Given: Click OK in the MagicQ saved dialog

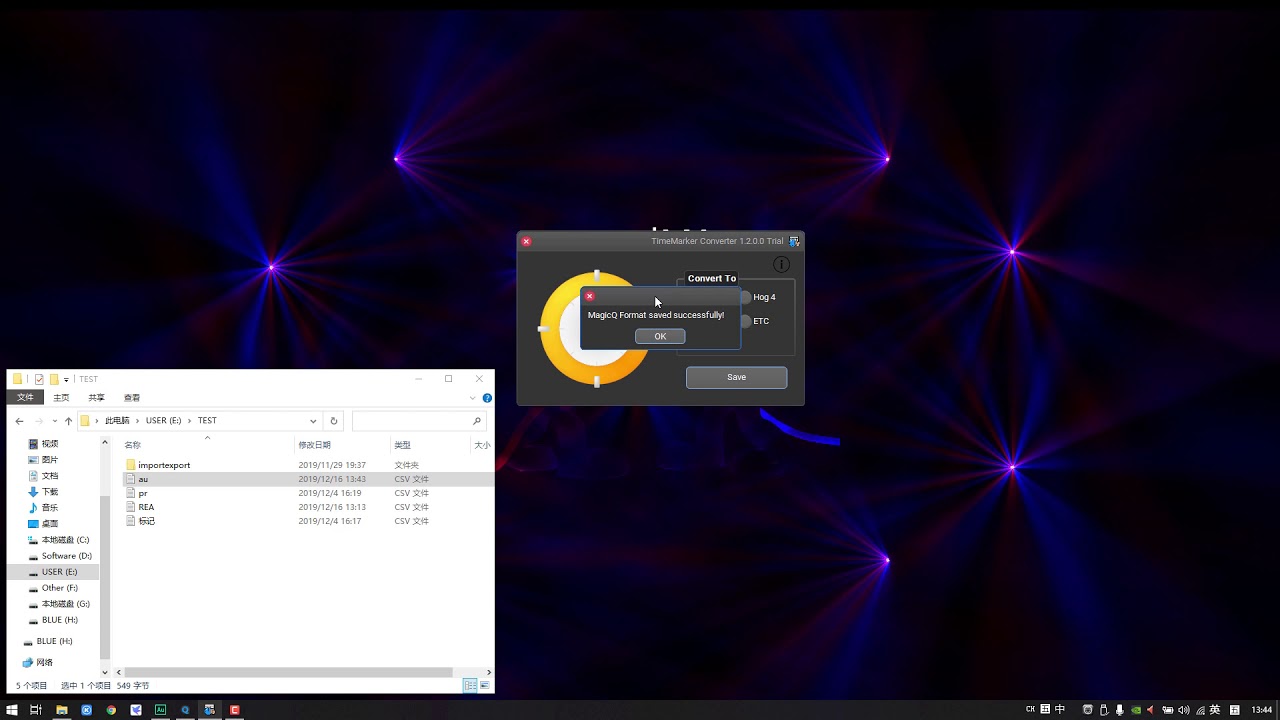Looking at the screenshot, I should click(x=660, y=336).
